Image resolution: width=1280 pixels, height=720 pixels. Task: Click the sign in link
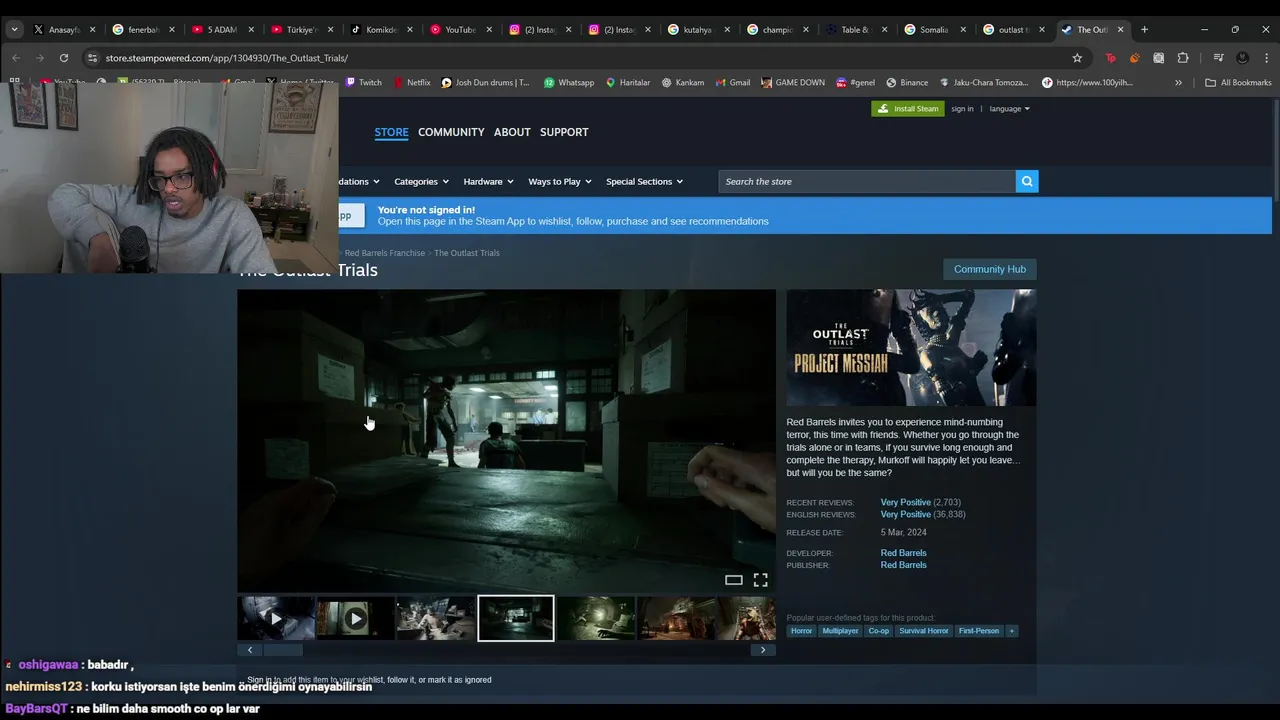962,109
